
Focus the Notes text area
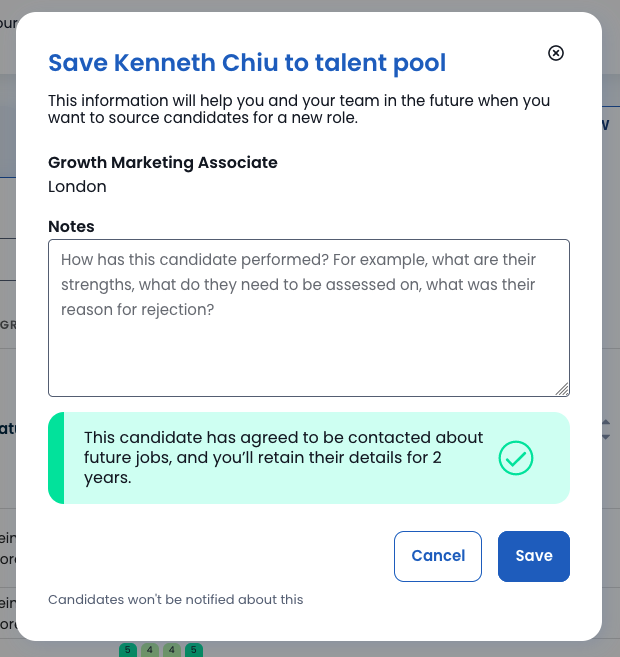pyautogui.click(x=308, y=330)
